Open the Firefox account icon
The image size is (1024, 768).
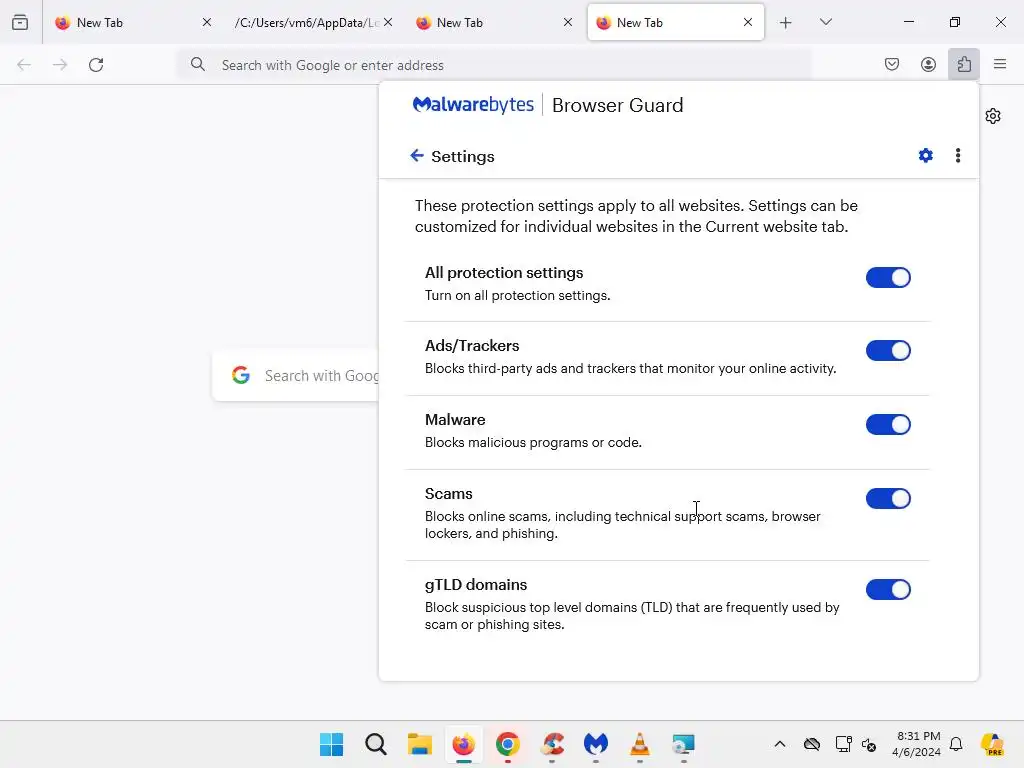928,64
